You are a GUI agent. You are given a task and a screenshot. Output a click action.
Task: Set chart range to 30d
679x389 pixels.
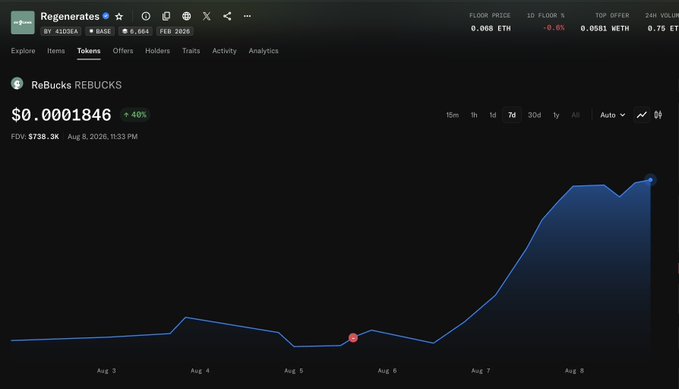tap(534, 115)
